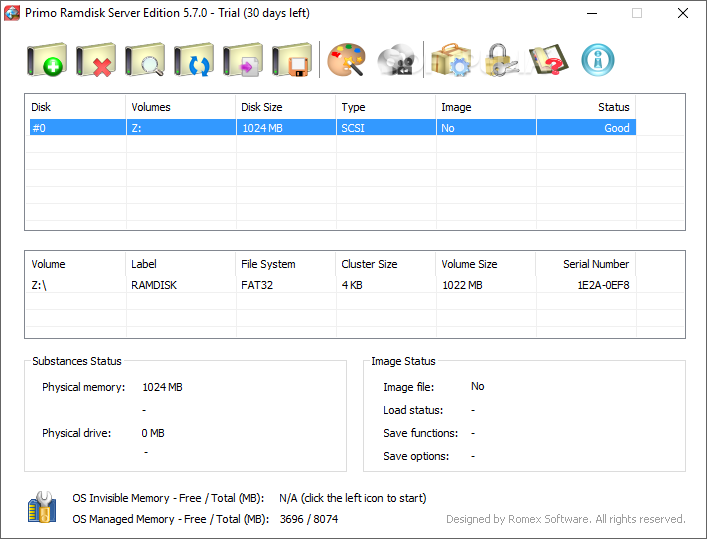Click the CD and camera image tool icon

(396, 60)
